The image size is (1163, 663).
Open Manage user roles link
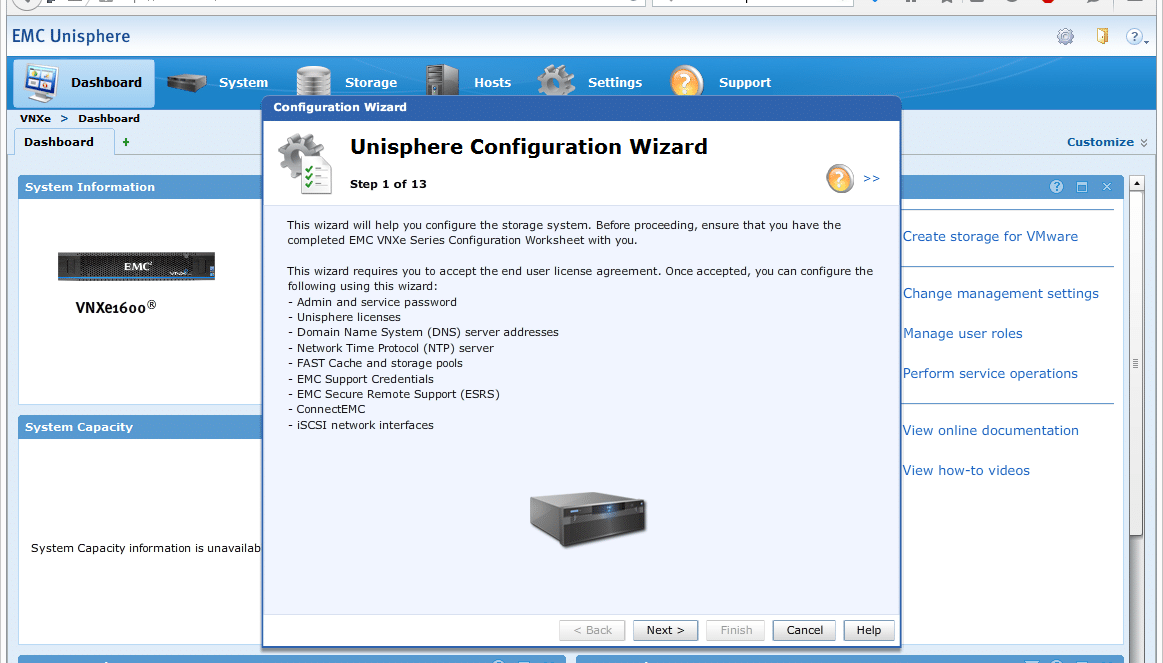click(x=963, y=334)
